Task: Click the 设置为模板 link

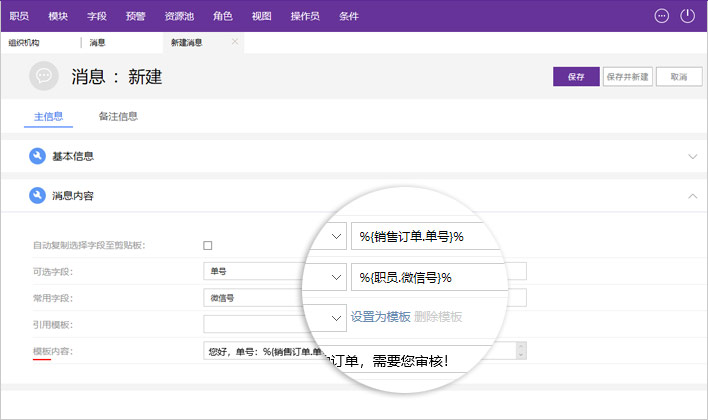Action: coord(380,317)
